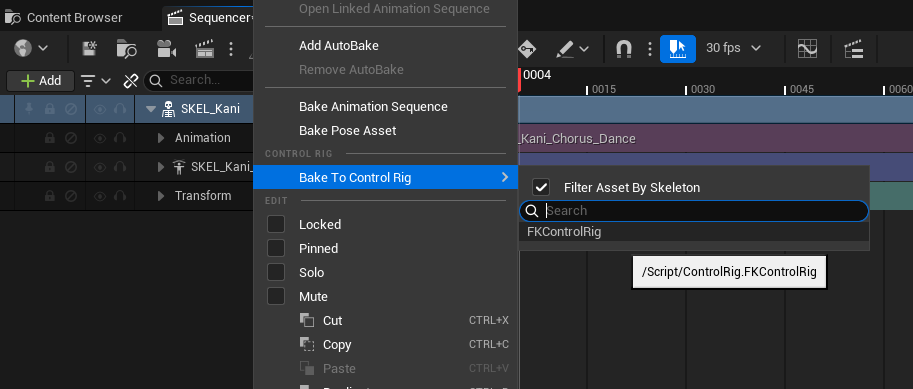Lock the Animation track
This screenshot has height=389, width=913.
pyautogui.click(x=50, y=138)
